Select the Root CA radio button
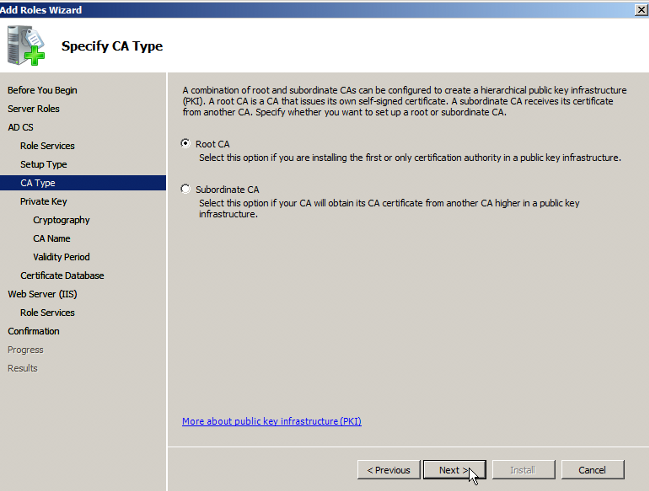The image size is (649, 491). tap(185, 144)
